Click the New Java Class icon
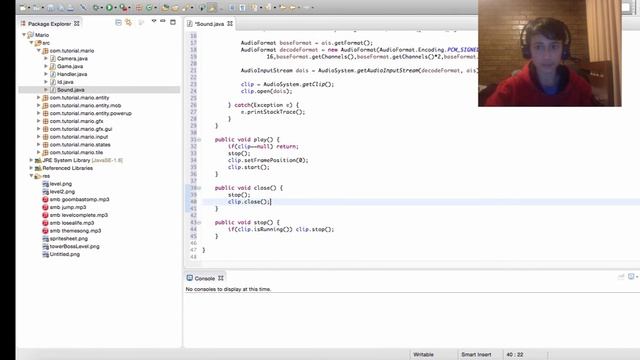640x360 pixels. click(x=149, y=7)
